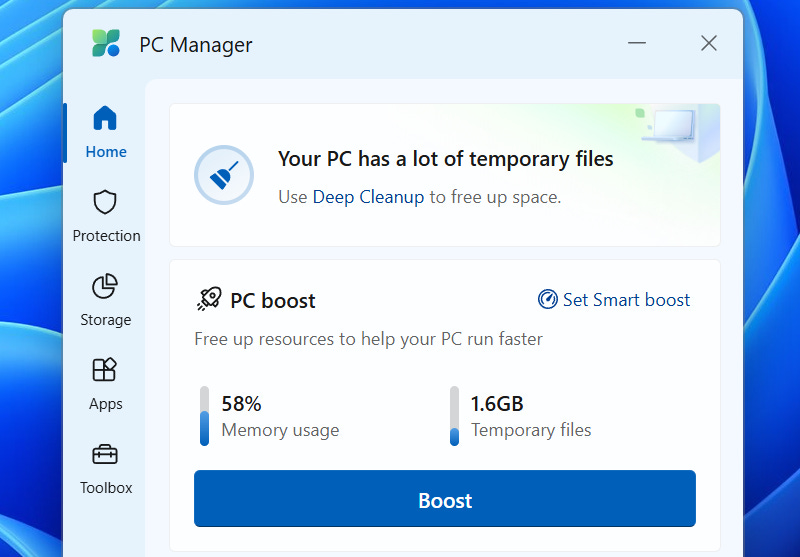Click the 'PC Manager' window title

(196, 45)
